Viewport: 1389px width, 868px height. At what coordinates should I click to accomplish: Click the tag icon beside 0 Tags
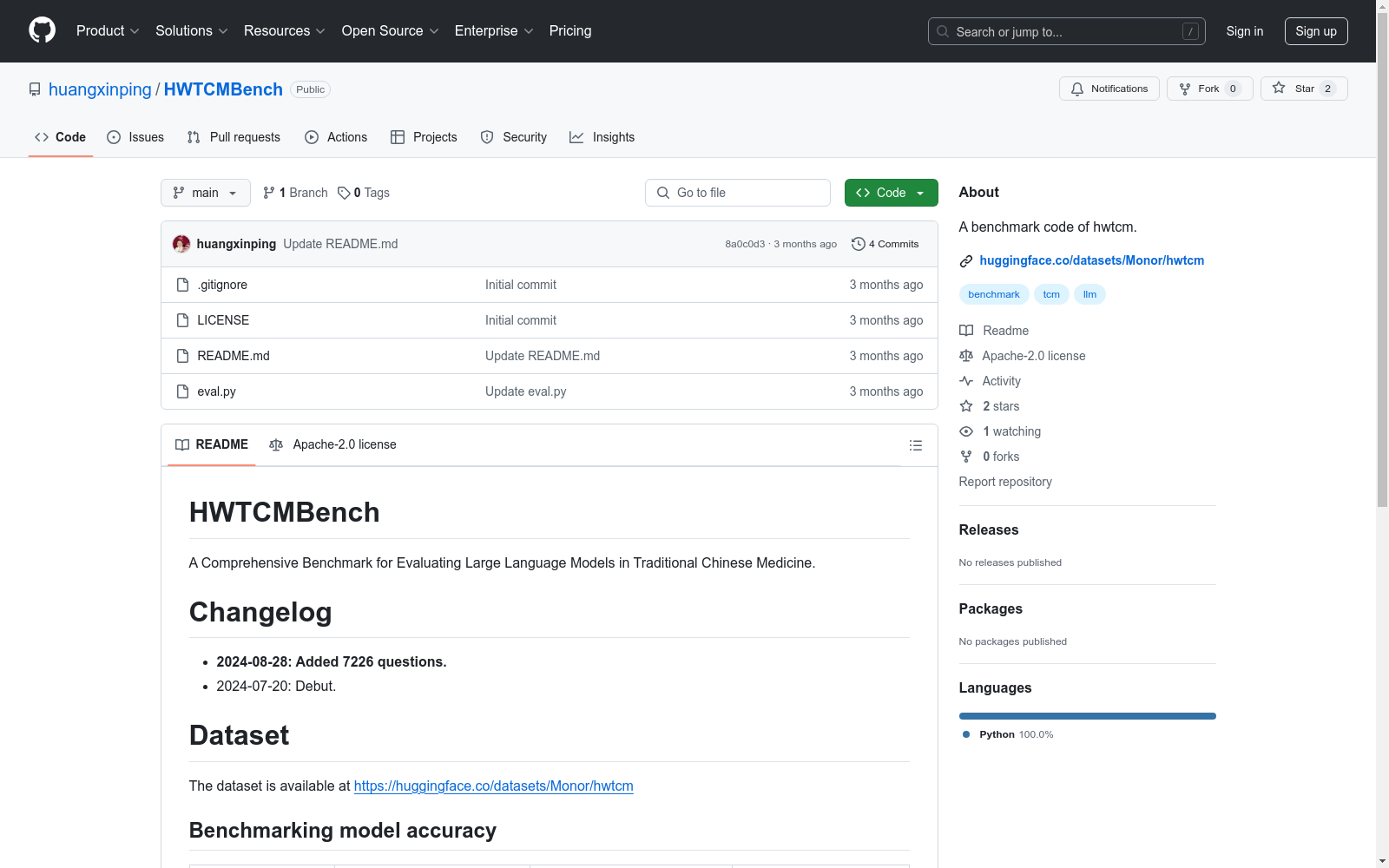click(x=344, y=193)
